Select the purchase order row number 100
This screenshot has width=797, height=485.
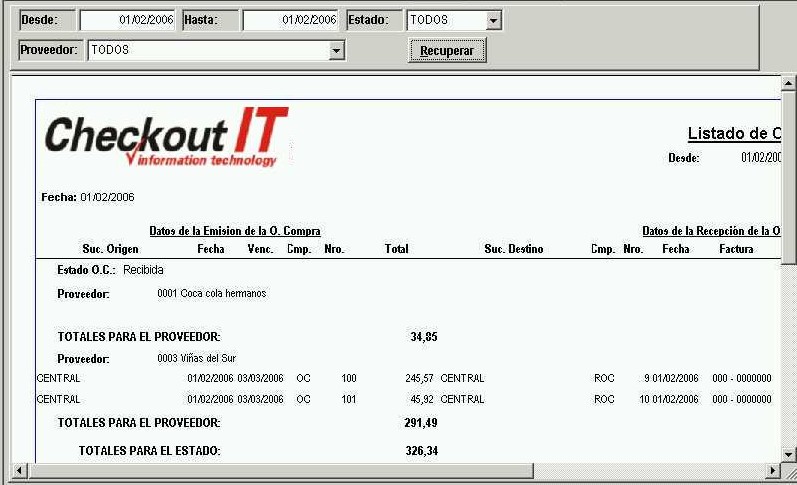tap(348, 379)
